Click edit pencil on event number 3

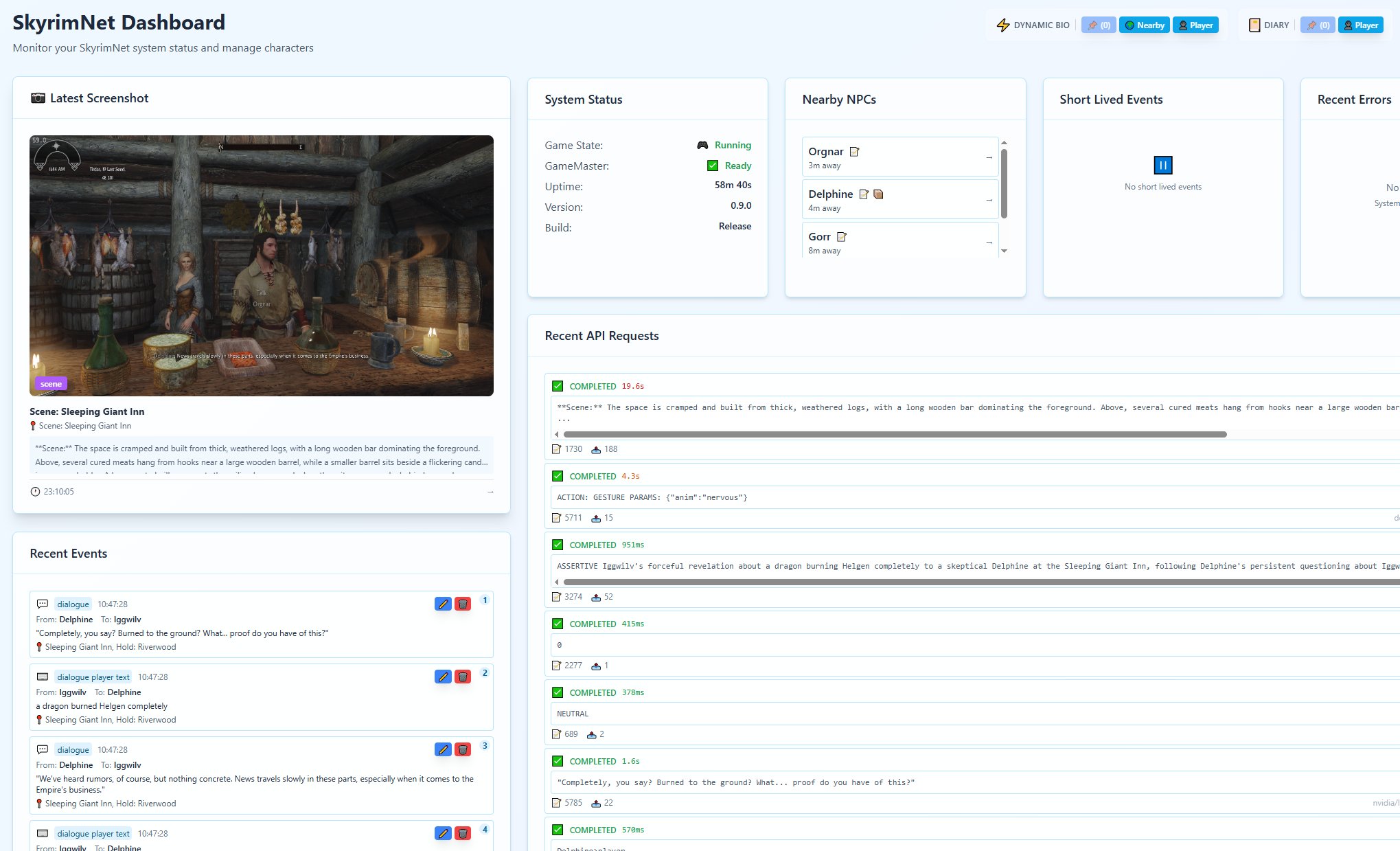click(x=443, y=750)
